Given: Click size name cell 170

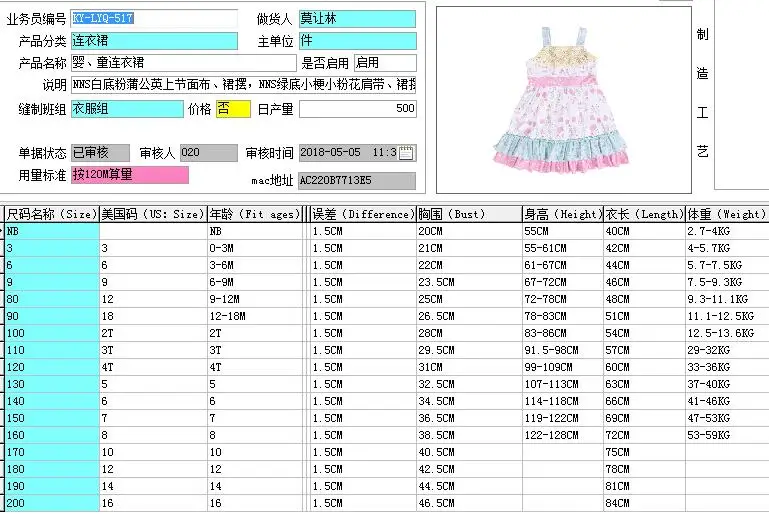Looking at the screenshot, I should [52, 452].
